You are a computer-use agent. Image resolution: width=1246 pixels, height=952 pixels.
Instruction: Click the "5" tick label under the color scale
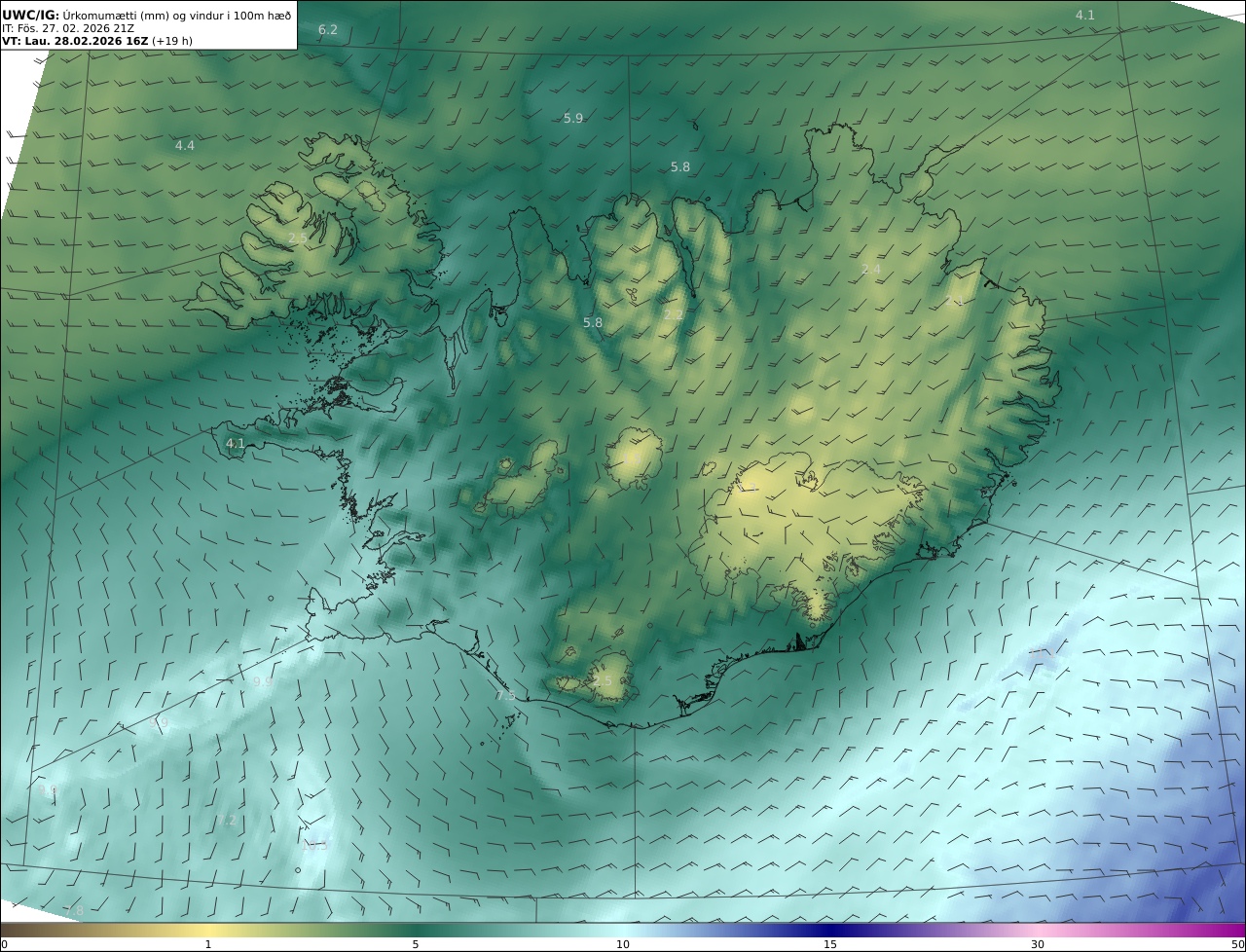(x=416, y=944)
